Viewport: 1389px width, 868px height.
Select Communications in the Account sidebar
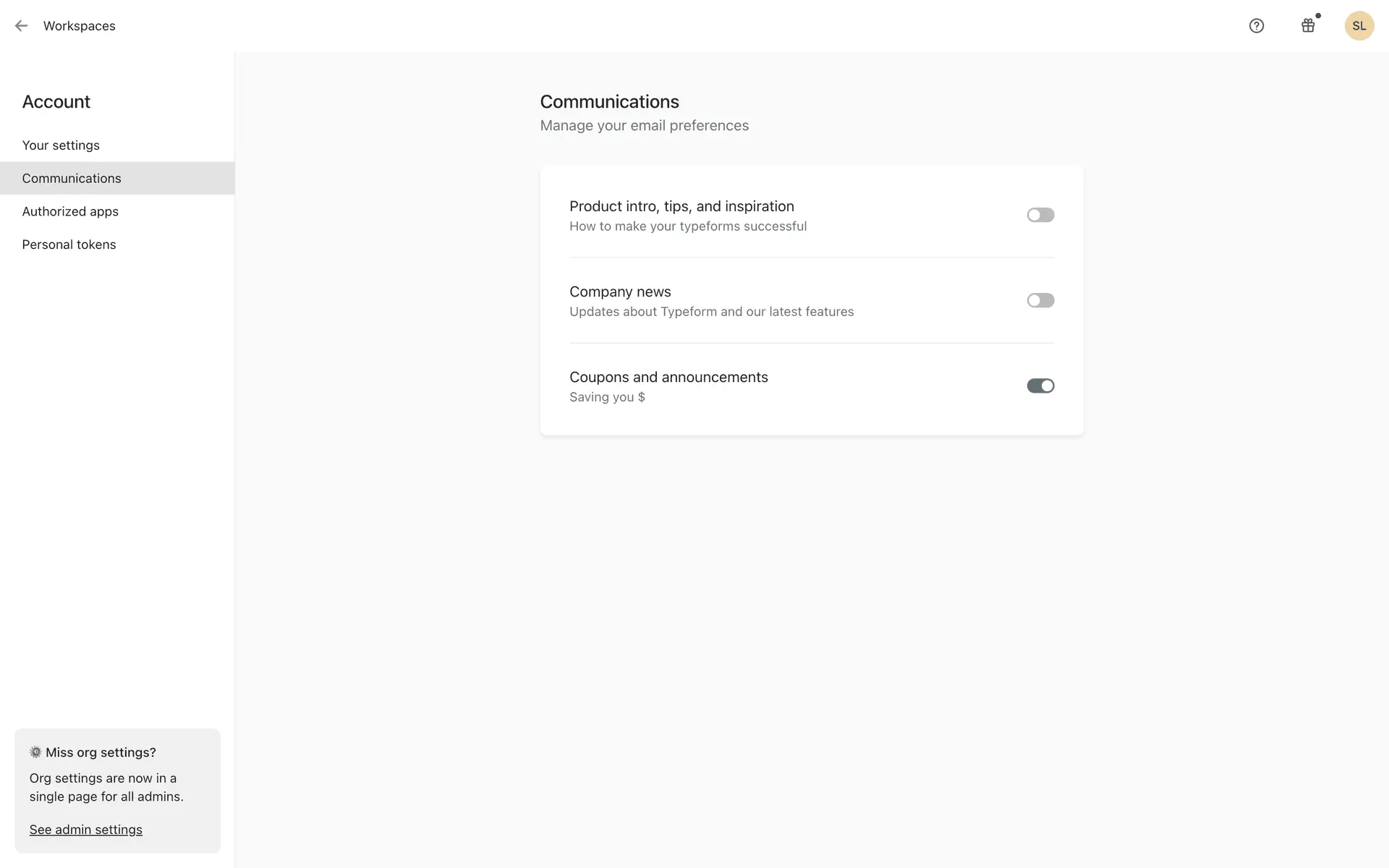72,179
